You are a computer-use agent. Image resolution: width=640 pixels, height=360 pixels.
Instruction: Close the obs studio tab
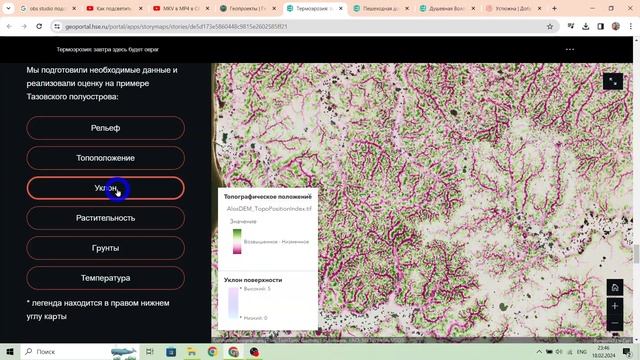click(x=74, y=8)
